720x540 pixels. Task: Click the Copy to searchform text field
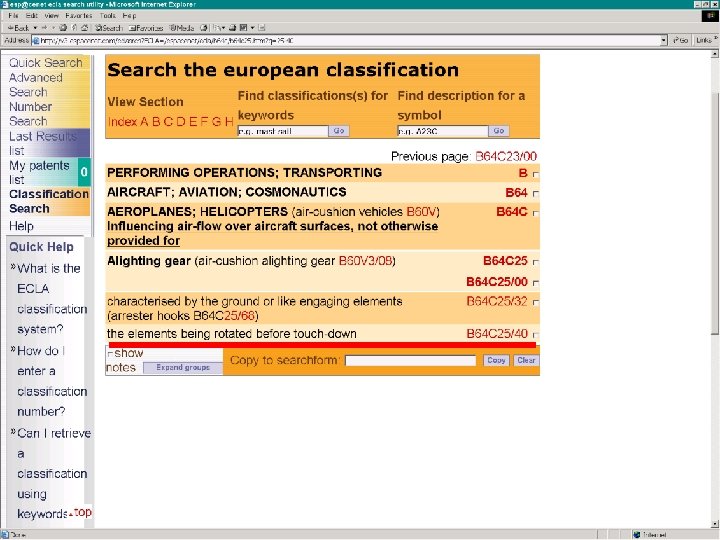point(411,361)
